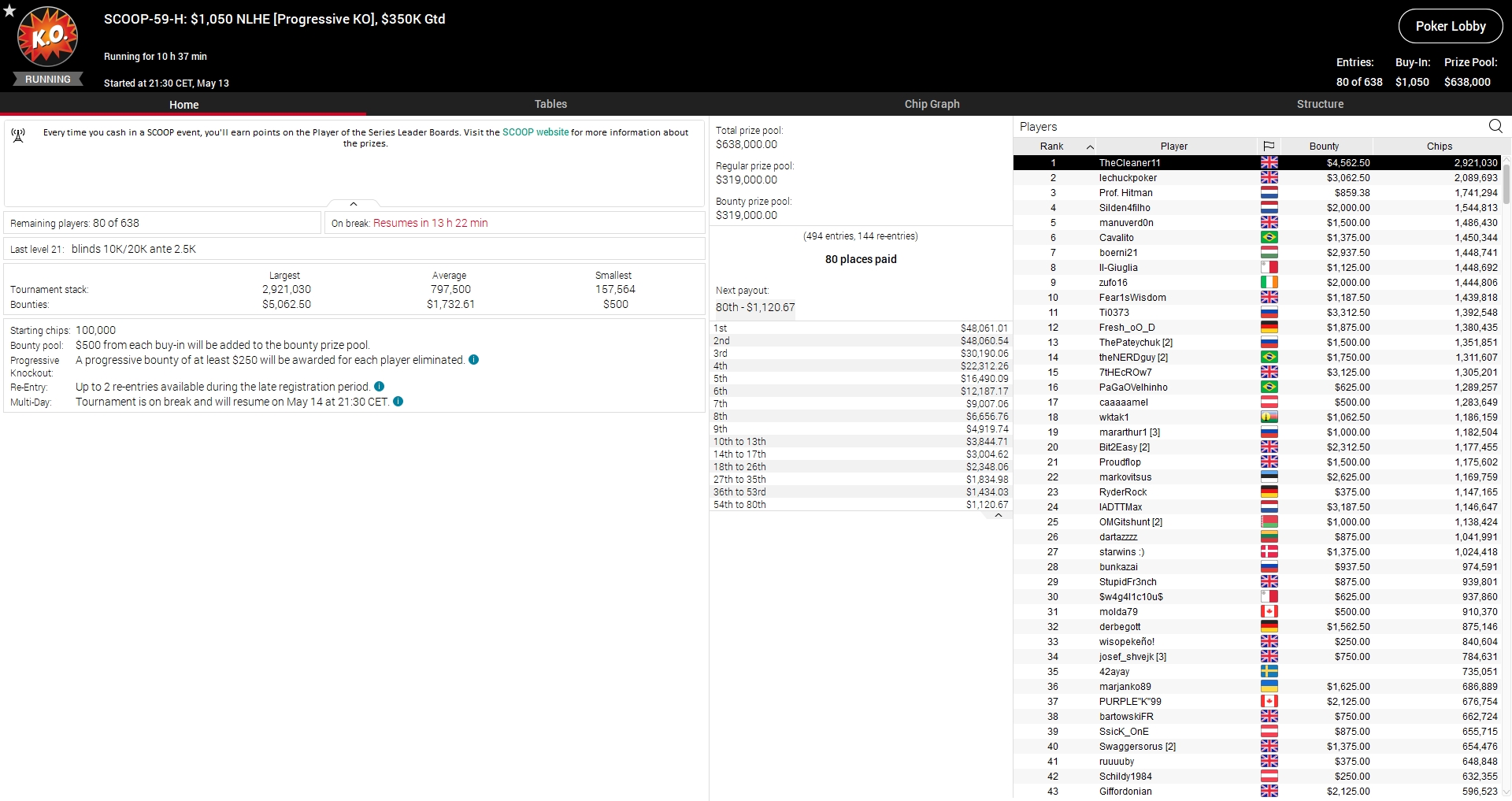Select player row manuverd0n
Screen dimensions: 1512x801
click(1257, 222)
